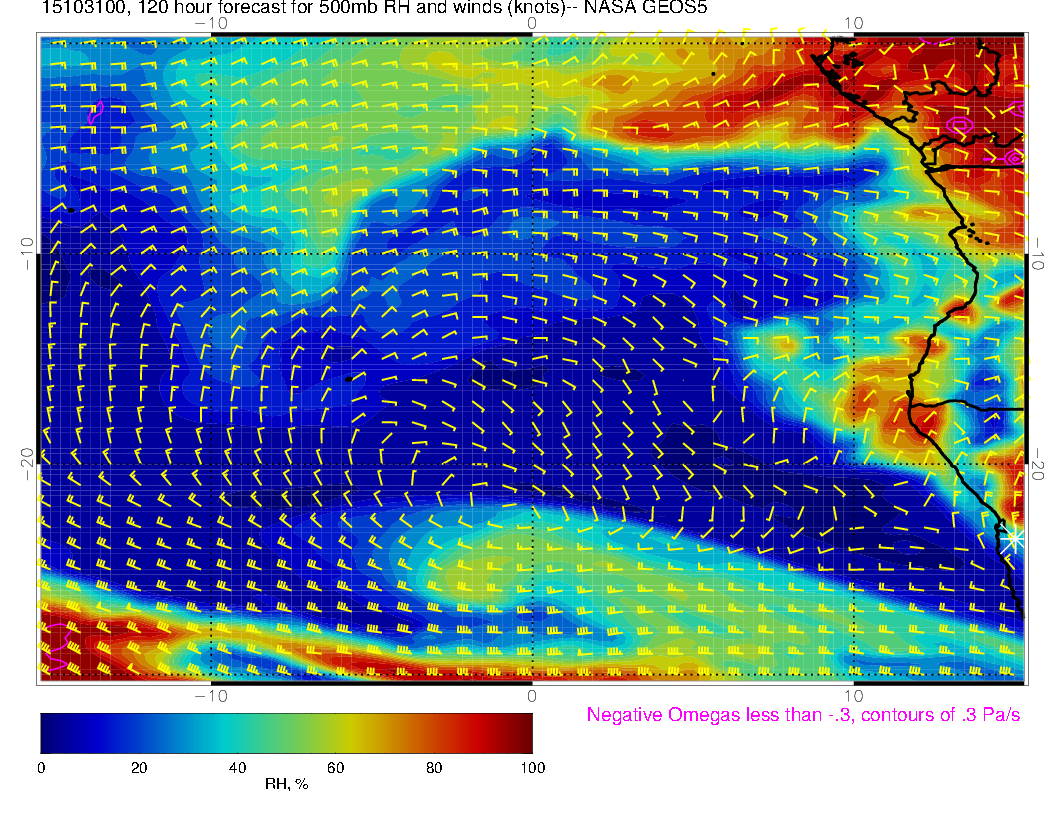
Task: Click the '100' tick label under the colorbar
Action: [532, 767]
